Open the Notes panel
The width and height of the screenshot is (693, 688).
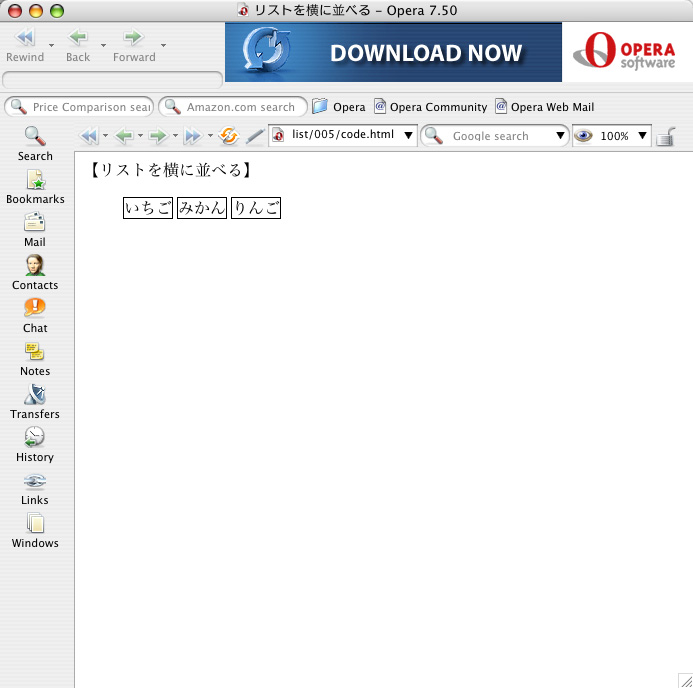pyautogui.click(x=35, y=359)
